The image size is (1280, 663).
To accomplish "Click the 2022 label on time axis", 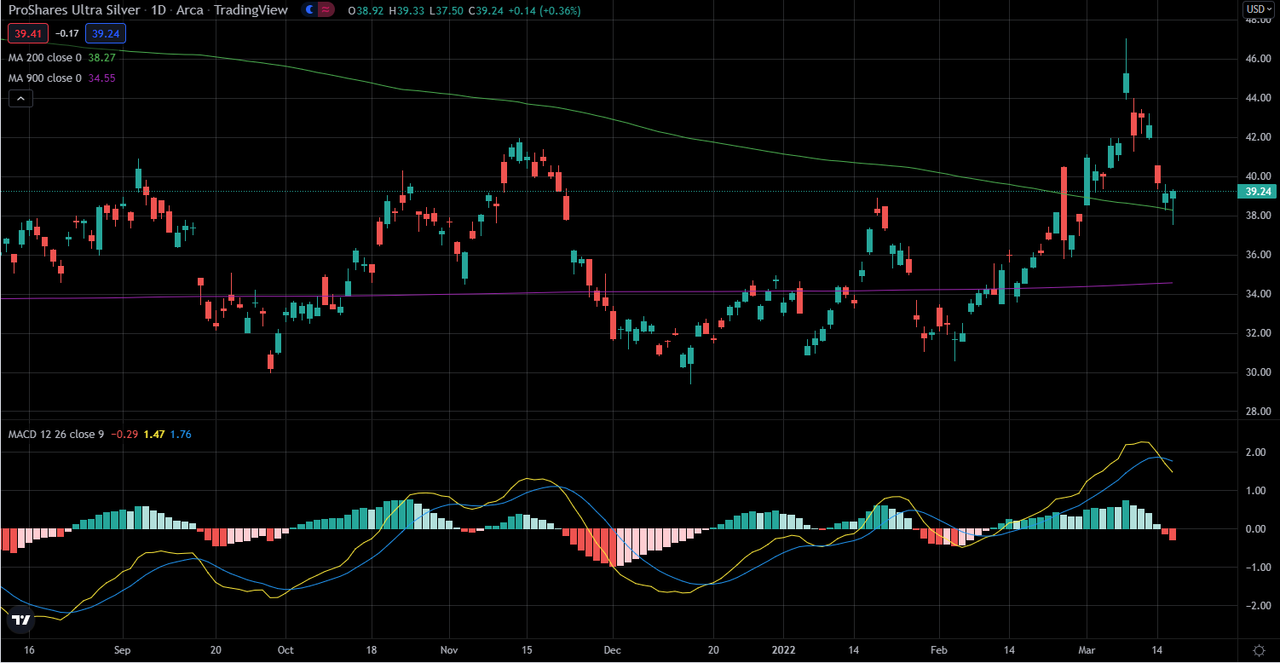I will pyautogui.click(x=783, y=649).
